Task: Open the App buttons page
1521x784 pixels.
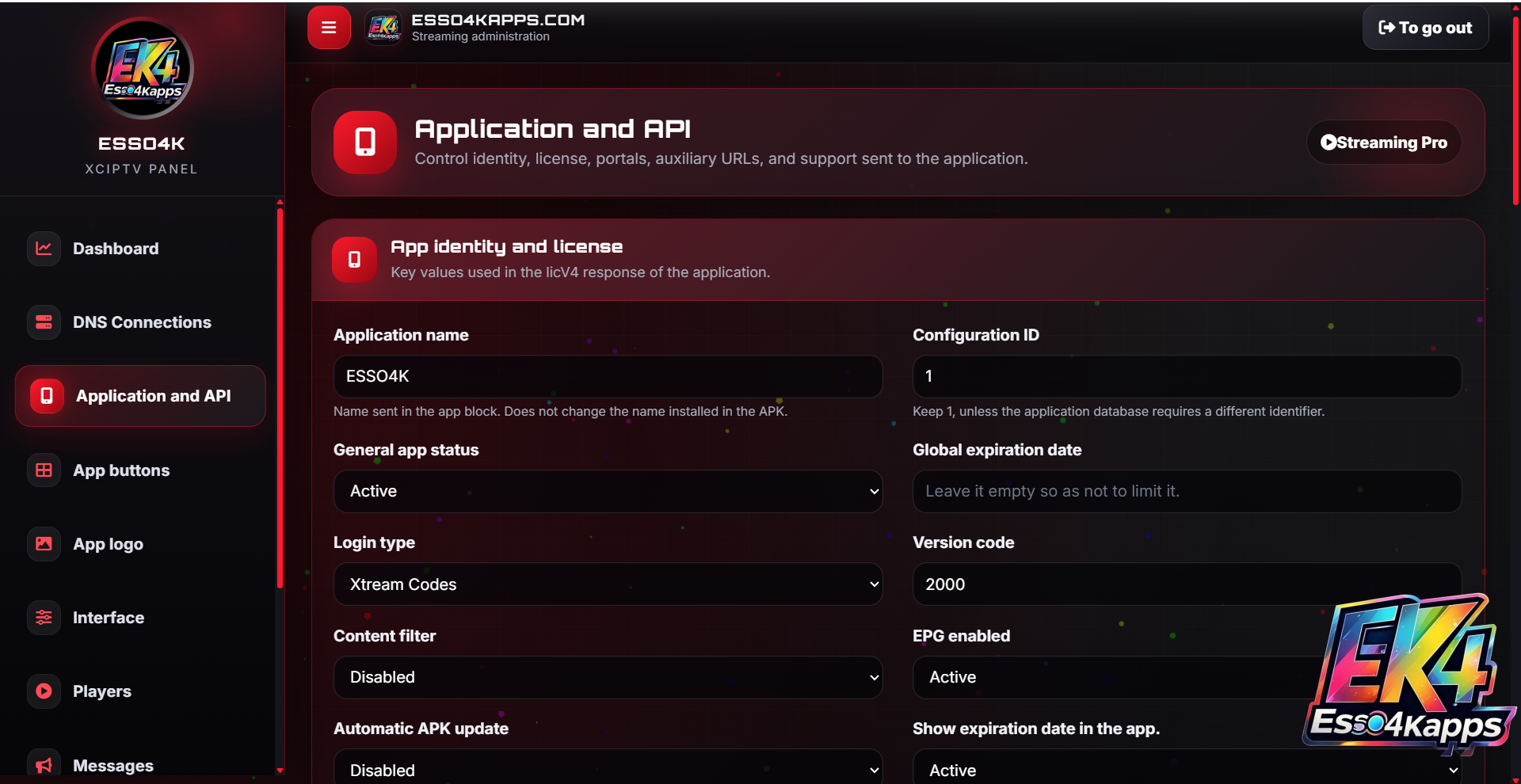Action: pyautogui.click(x=140, y=470)
